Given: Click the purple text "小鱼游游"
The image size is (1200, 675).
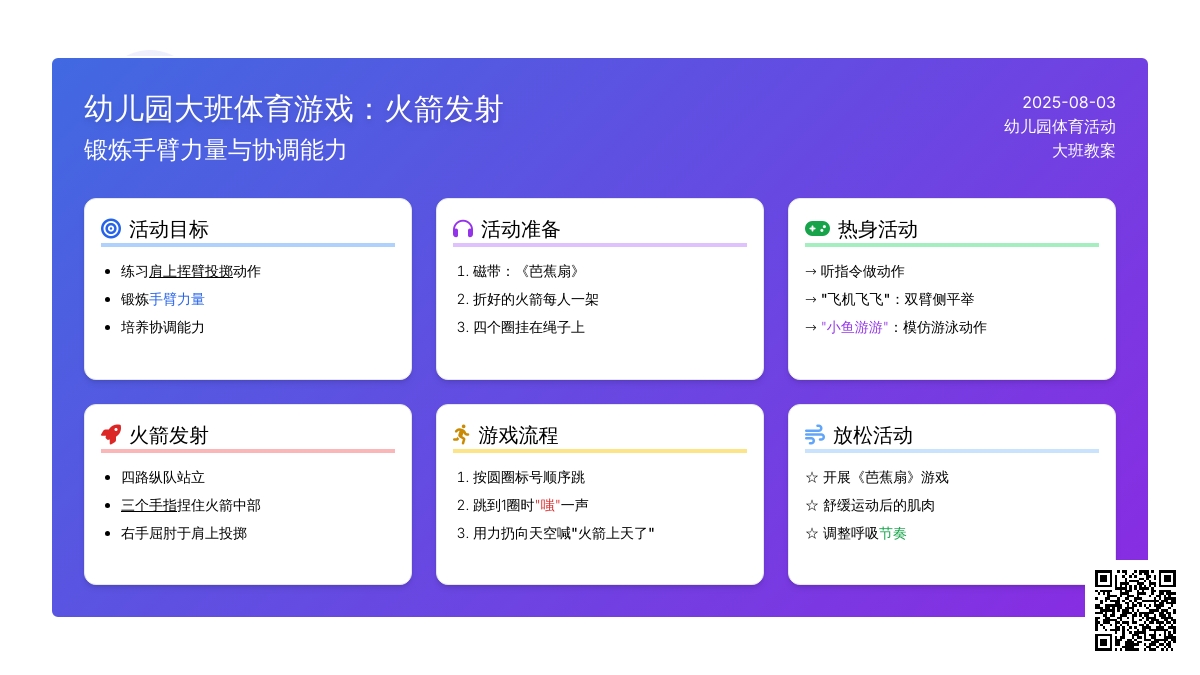Looking at the screenshot, I should tap(855, 327).
